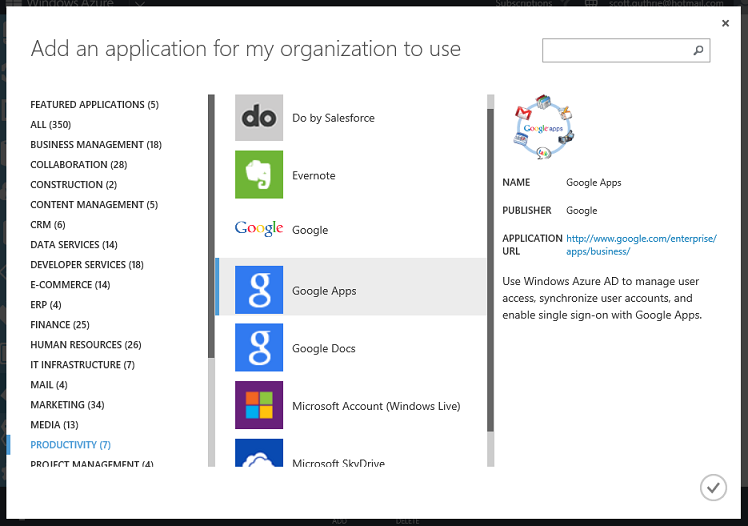The width and height of the screenshot is (748, 526).
Task: Click the blue Google Apps icon
Action: coord(259,290)
